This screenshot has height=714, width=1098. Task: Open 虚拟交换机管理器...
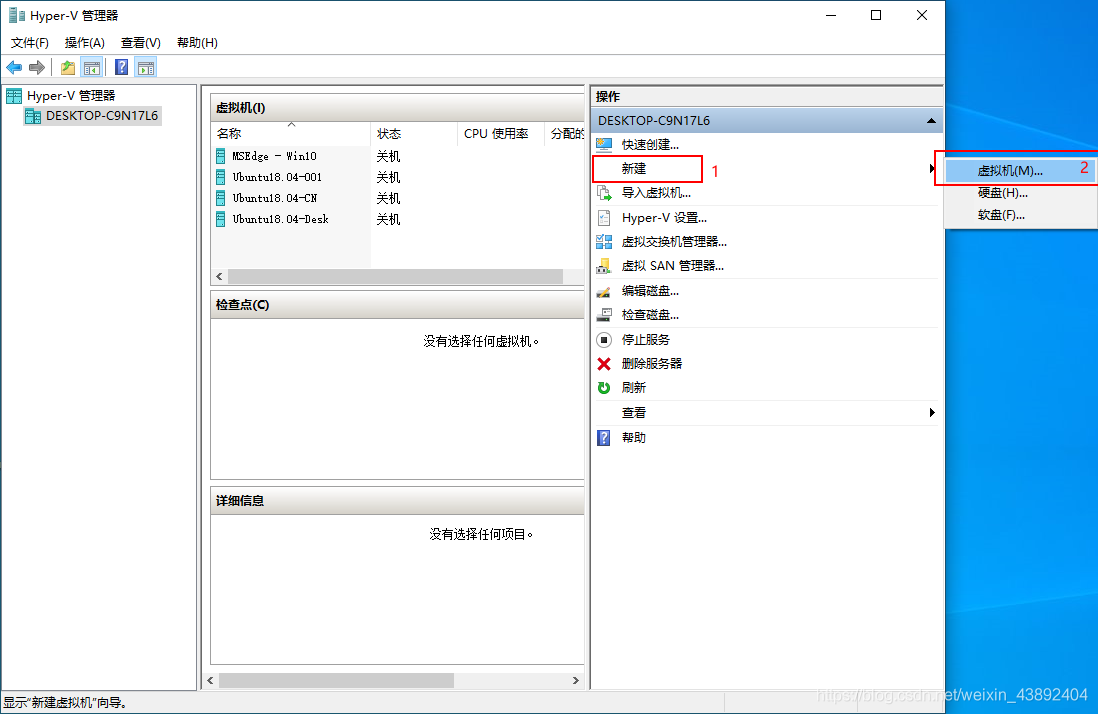[x=674, y=242]
